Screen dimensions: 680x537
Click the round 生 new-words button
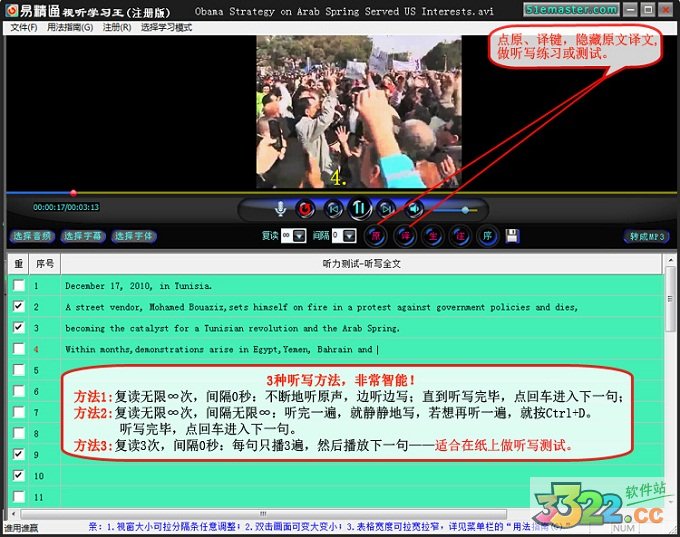tap(432, 236)
